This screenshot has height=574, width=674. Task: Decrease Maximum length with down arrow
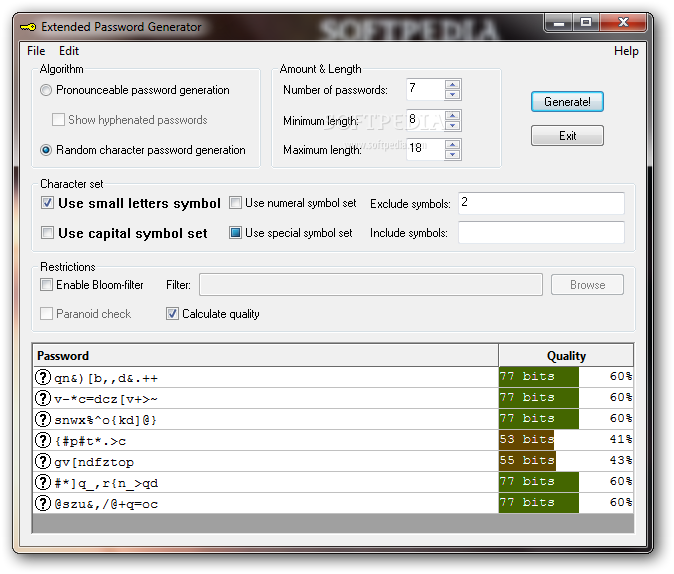pos(452,154)
